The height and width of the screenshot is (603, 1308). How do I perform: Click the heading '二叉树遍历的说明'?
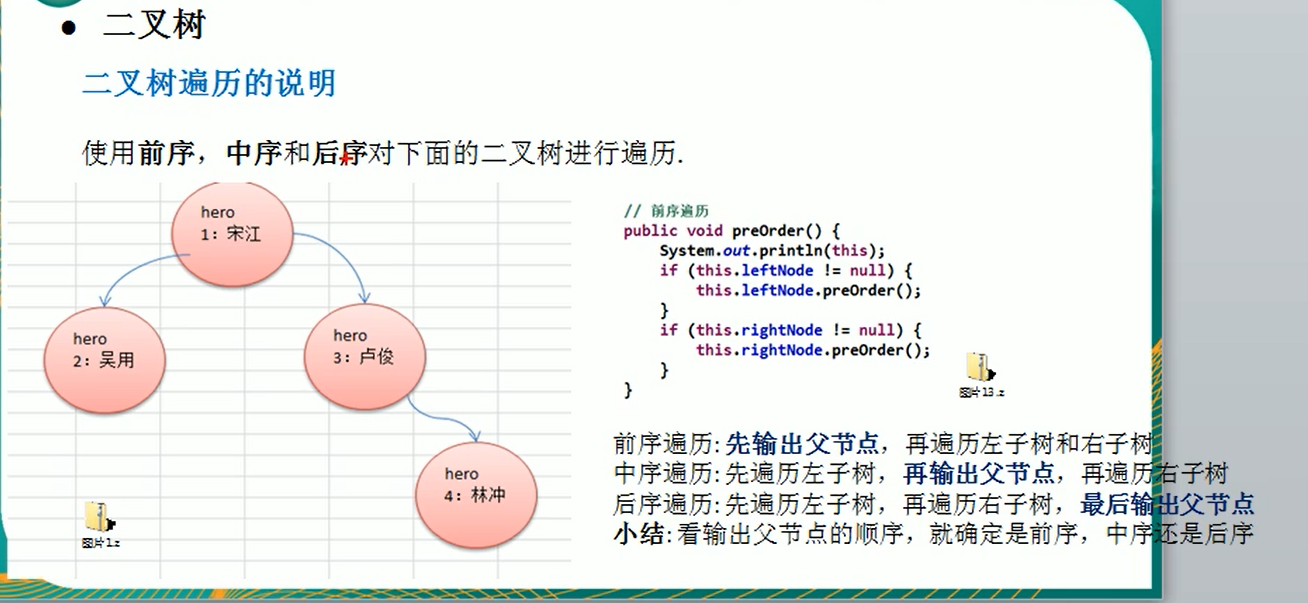208,83
